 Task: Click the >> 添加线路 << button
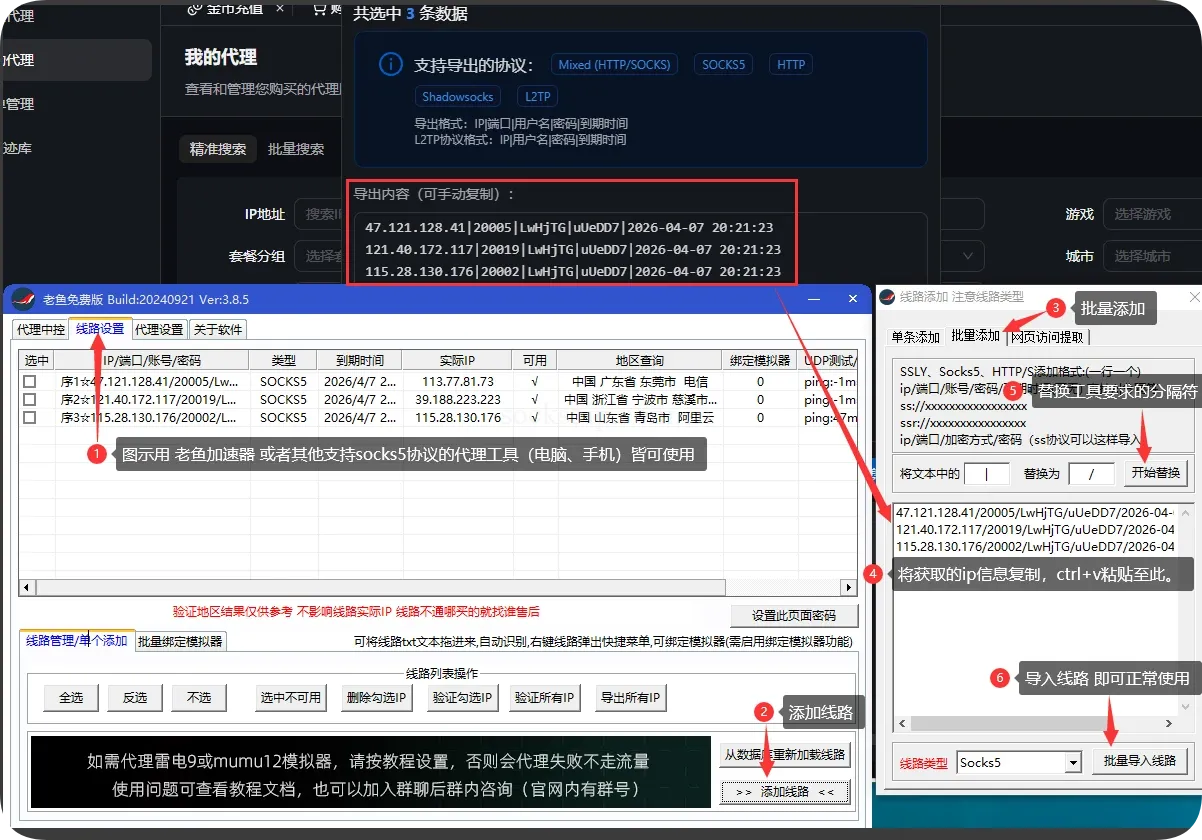(x=785, y=792)
